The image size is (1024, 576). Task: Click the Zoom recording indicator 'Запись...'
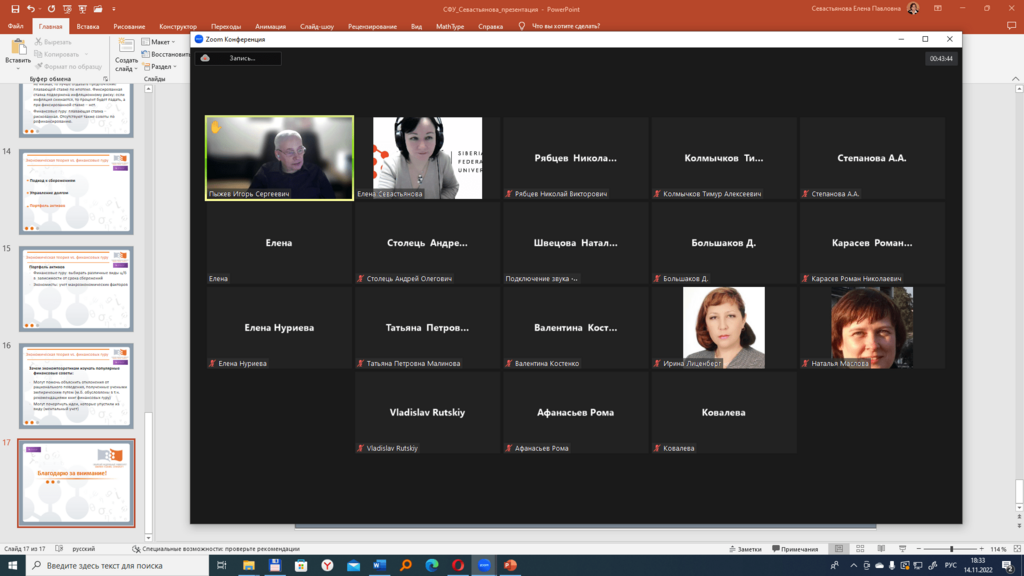(238, 58)
